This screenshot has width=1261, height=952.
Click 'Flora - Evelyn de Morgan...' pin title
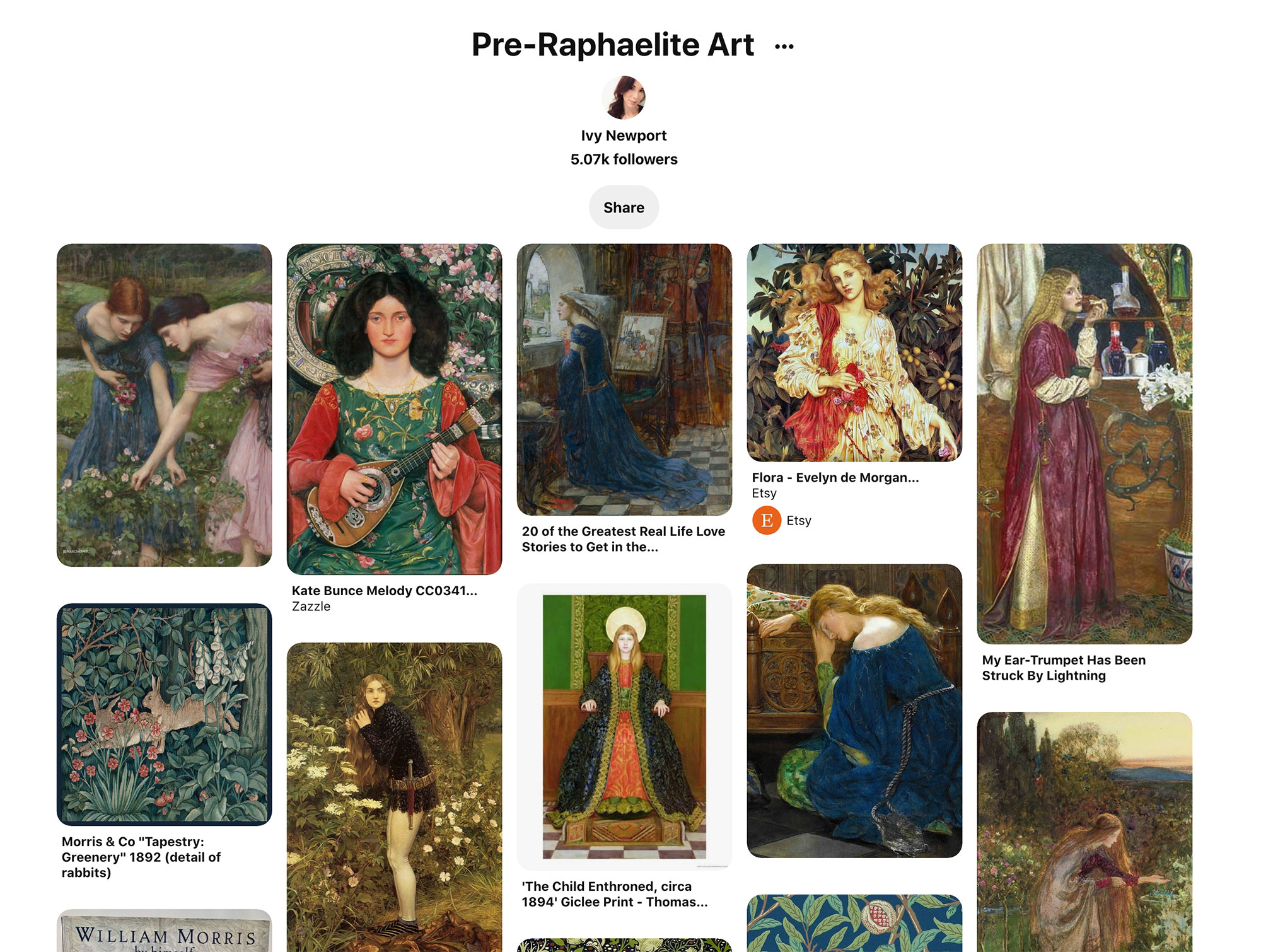pyautogui.click(x=835, y=477)
